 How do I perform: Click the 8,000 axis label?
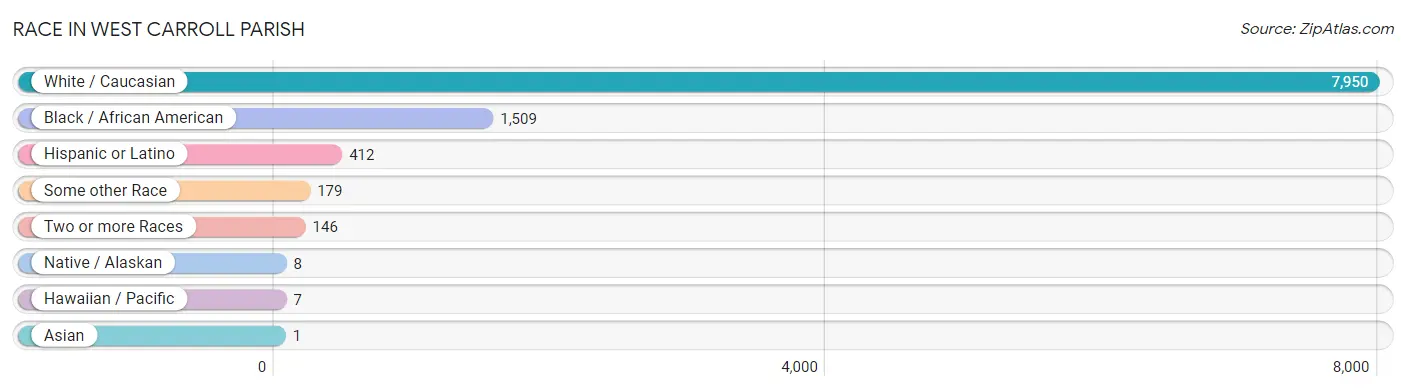pos(1351,367)
